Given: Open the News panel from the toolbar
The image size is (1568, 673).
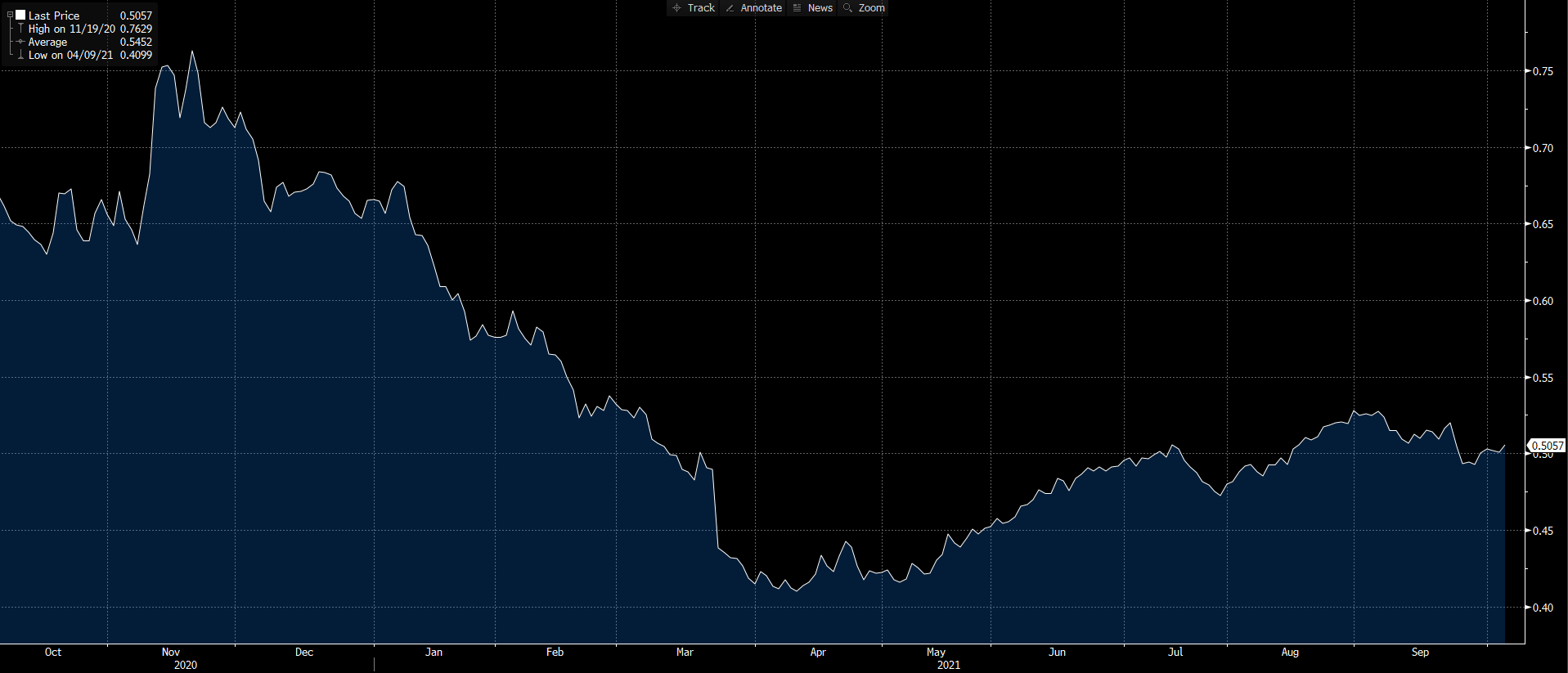Looking at the screenshot, I should pos(812,8).
